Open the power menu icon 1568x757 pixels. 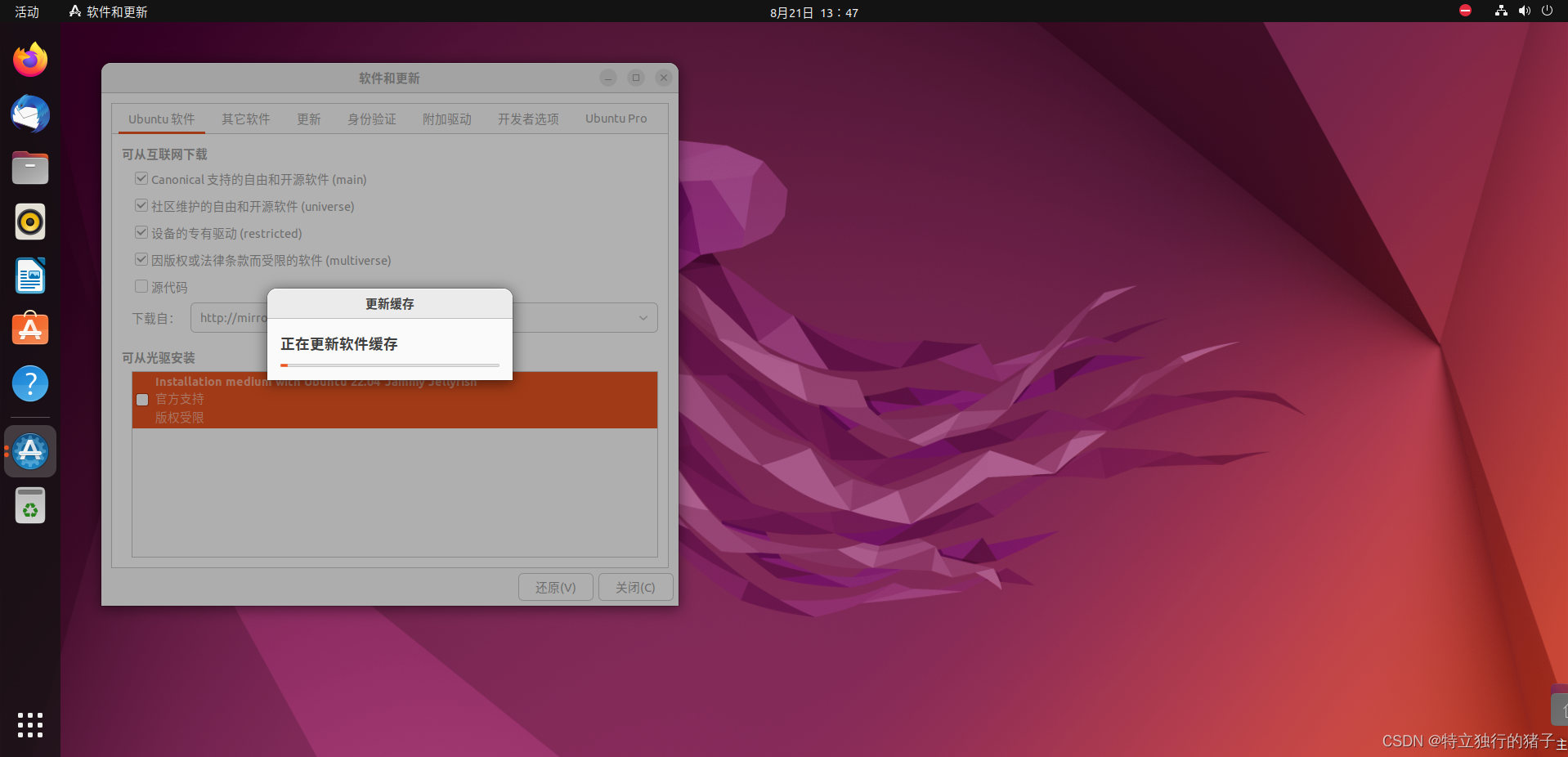click(1547, 11)
